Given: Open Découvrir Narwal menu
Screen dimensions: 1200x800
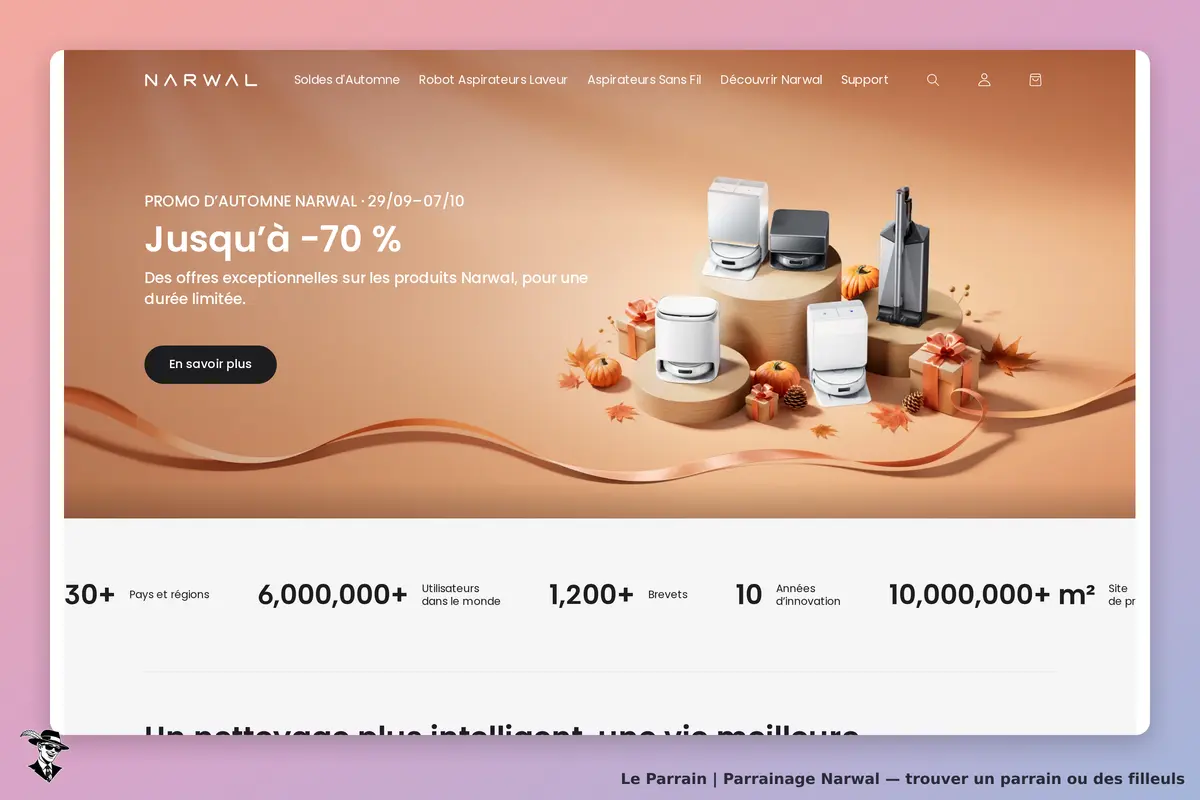Looking at the screenshot, I should click(x=771, y=80).
